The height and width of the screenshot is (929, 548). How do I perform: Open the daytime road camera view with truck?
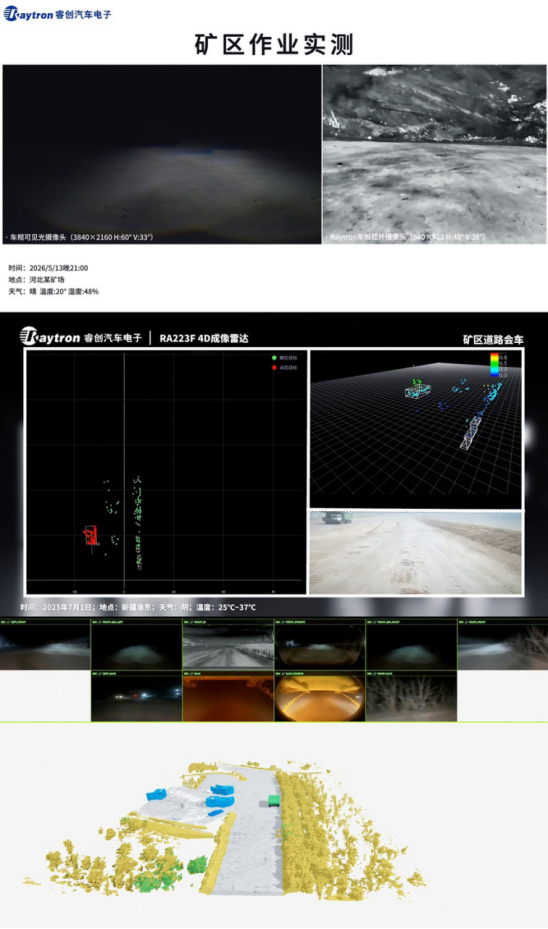point(415,553)
